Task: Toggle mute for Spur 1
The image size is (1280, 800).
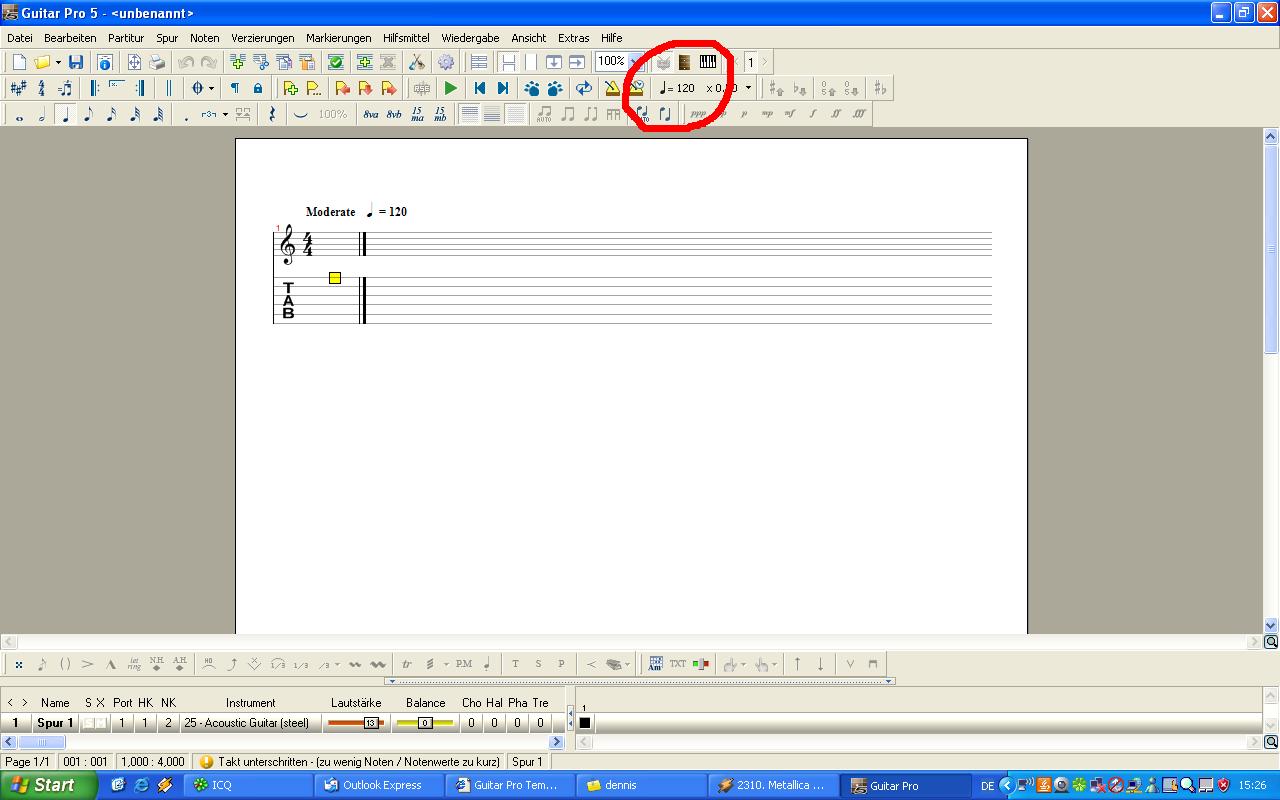Action: [100, 723]
